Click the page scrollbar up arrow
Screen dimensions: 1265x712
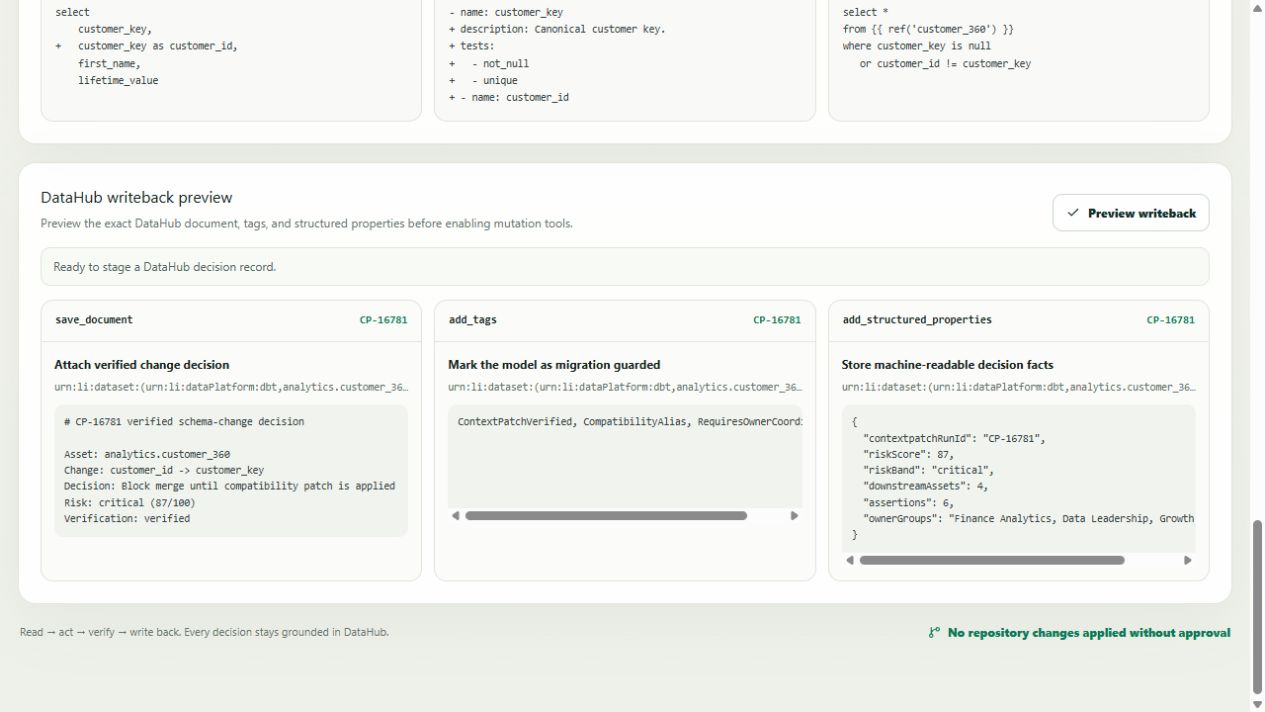1257,8
